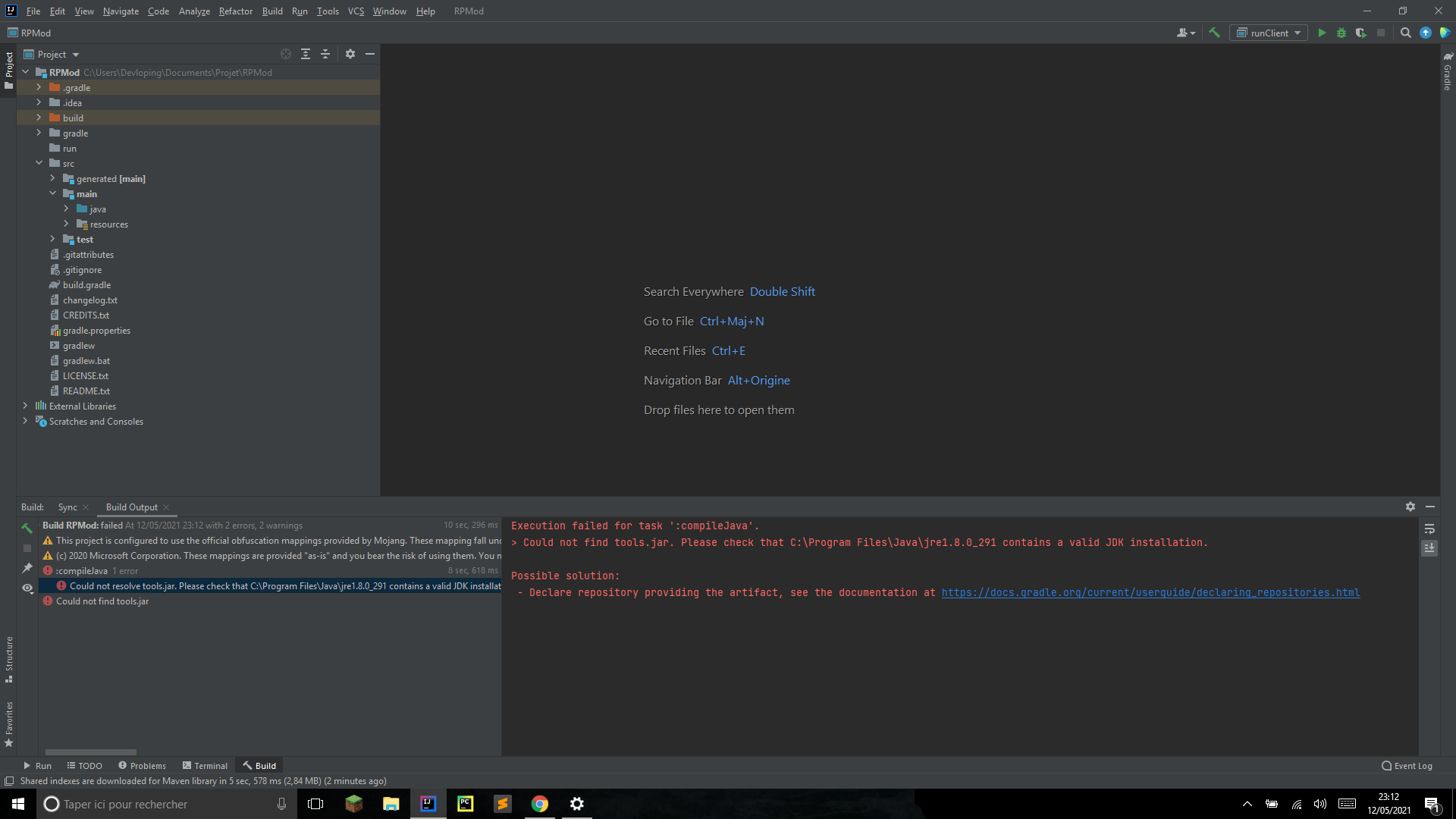Switch to the Sync tab
1456x819 pixels.
click(x=67, y=507)
